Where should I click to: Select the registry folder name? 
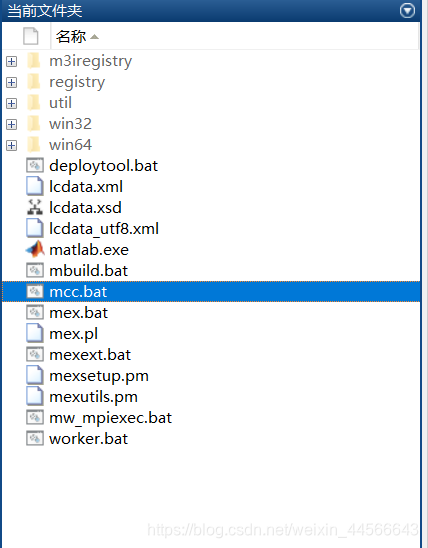(x=77, y=82)
